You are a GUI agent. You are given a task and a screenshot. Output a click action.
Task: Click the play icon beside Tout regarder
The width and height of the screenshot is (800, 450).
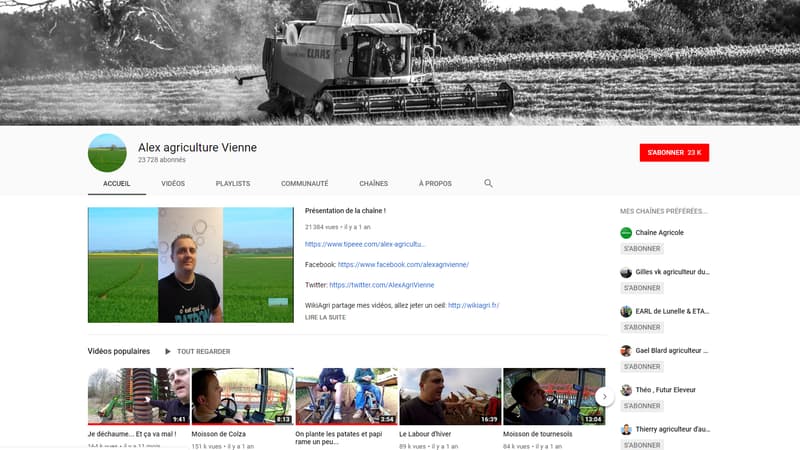click(168, 352)
